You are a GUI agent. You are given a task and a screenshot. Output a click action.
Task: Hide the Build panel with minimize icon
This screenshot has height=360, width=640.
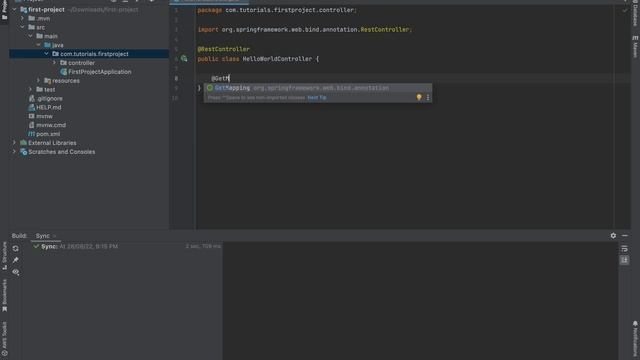(625, 236)
